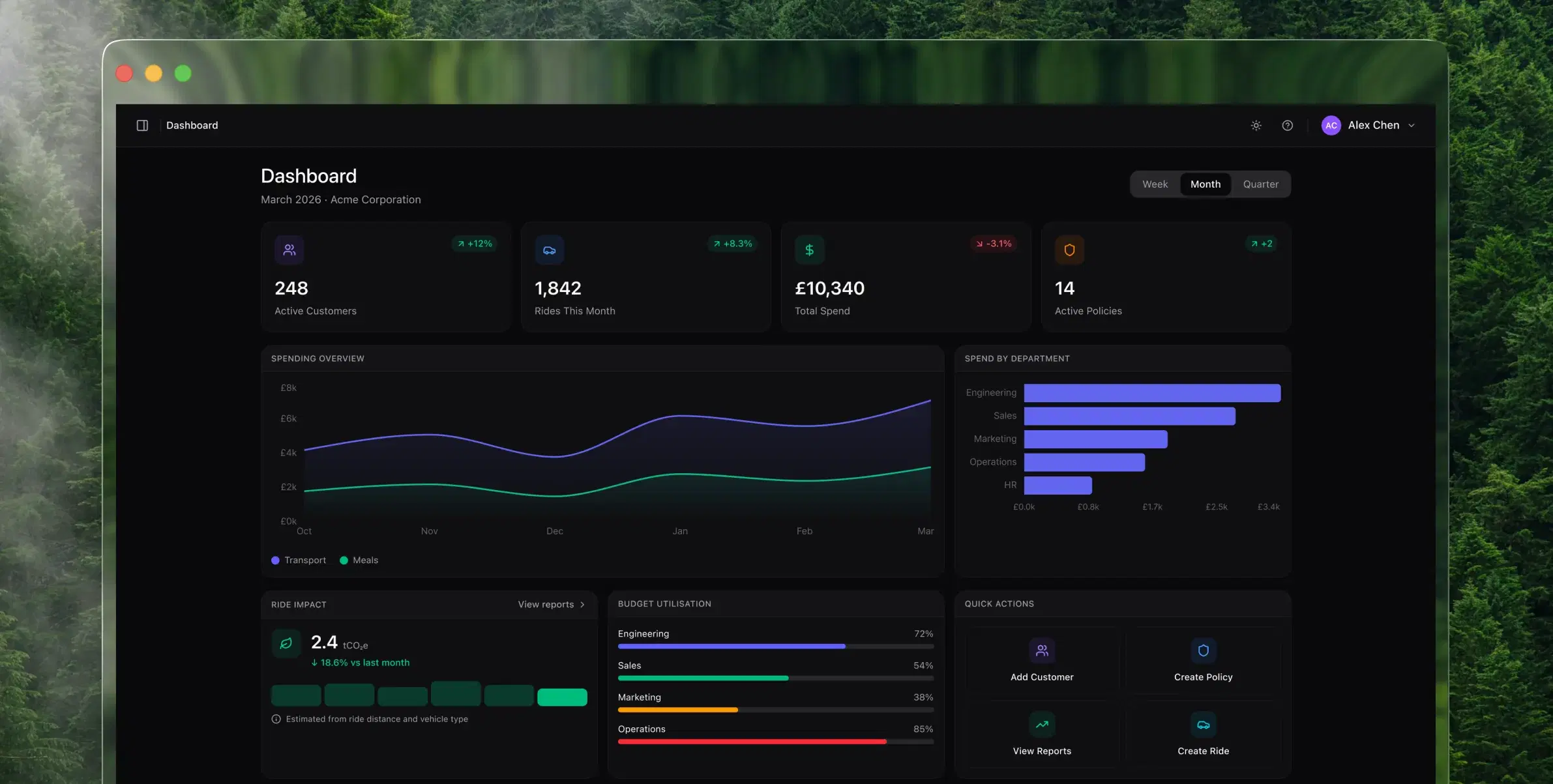
Task: Click the Total Spend dollar icon
Action: [x=809, y=250]
